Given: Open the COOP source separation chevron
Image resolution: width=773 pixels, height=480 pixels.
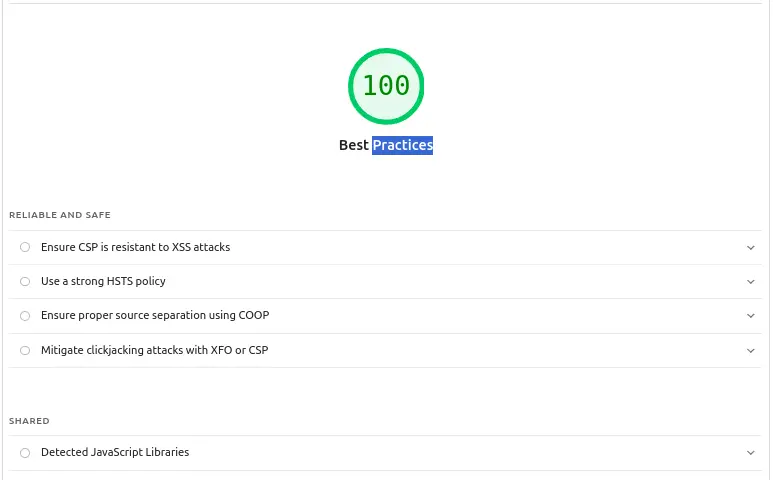Looking at the screenshot, I should 750,316.
